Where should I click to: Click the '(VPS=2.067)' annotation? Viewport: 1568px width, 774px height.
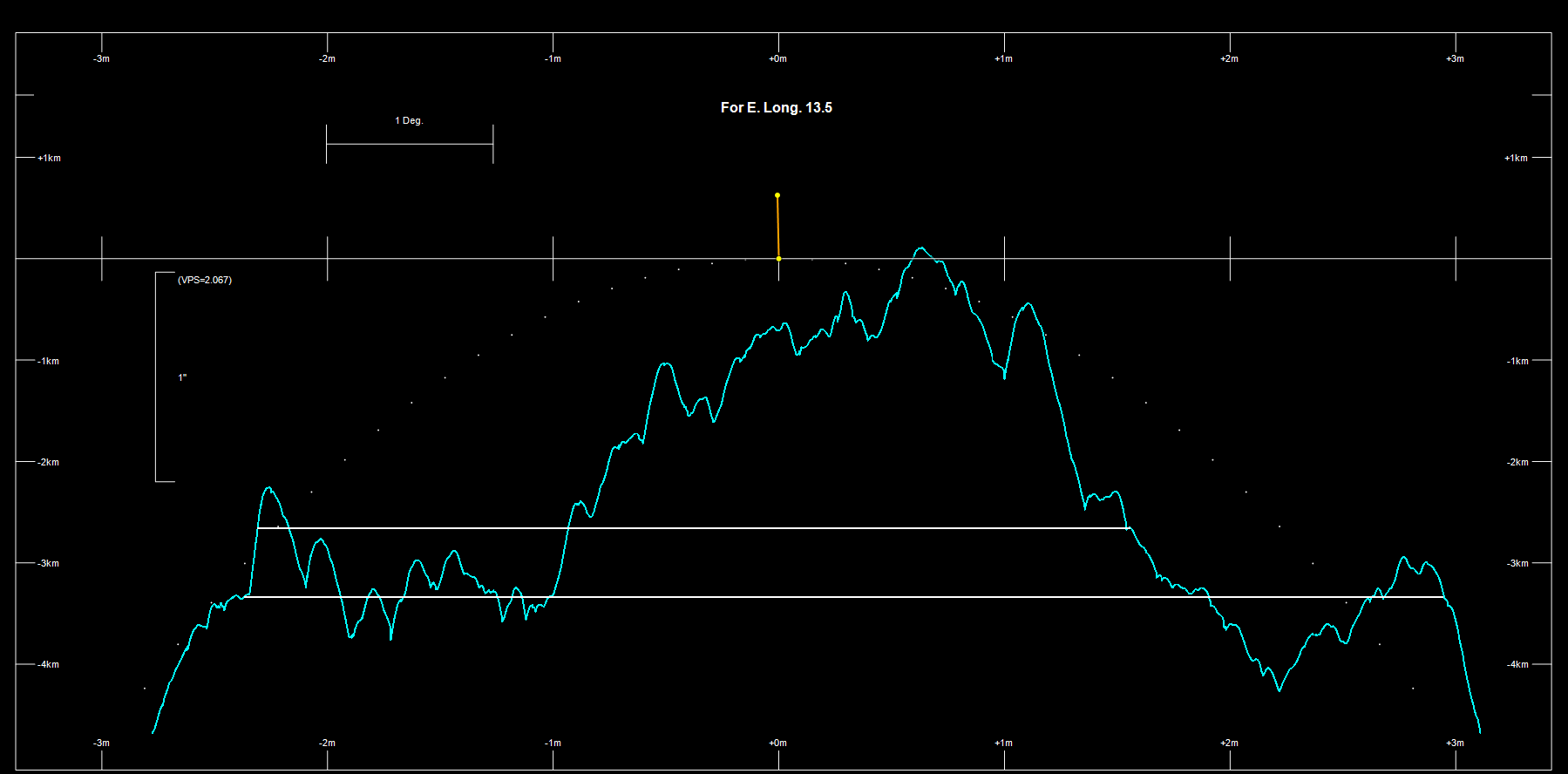coord(205,280)
